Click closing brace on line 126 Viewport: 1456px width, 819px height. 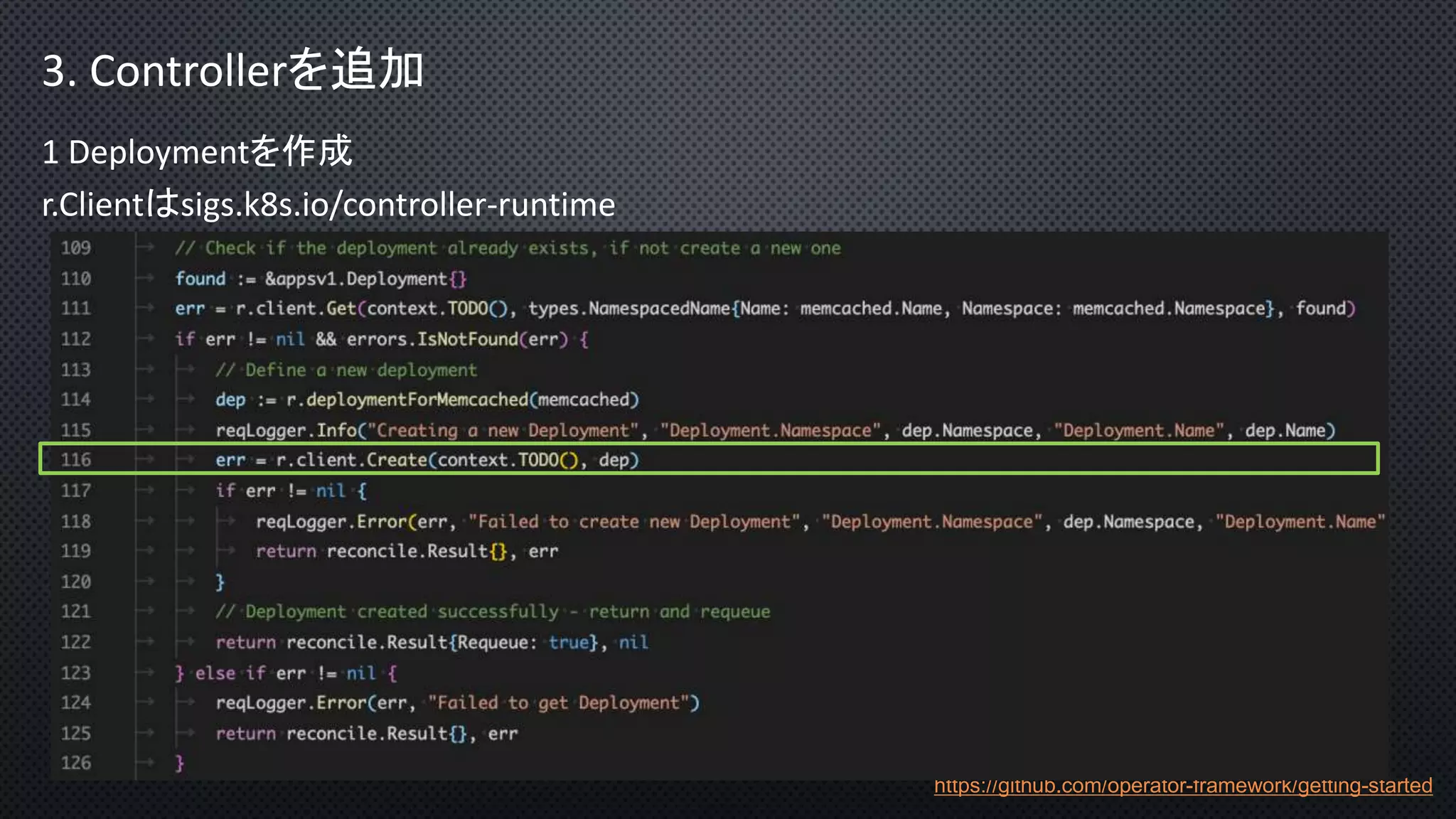tap(180, 763)
